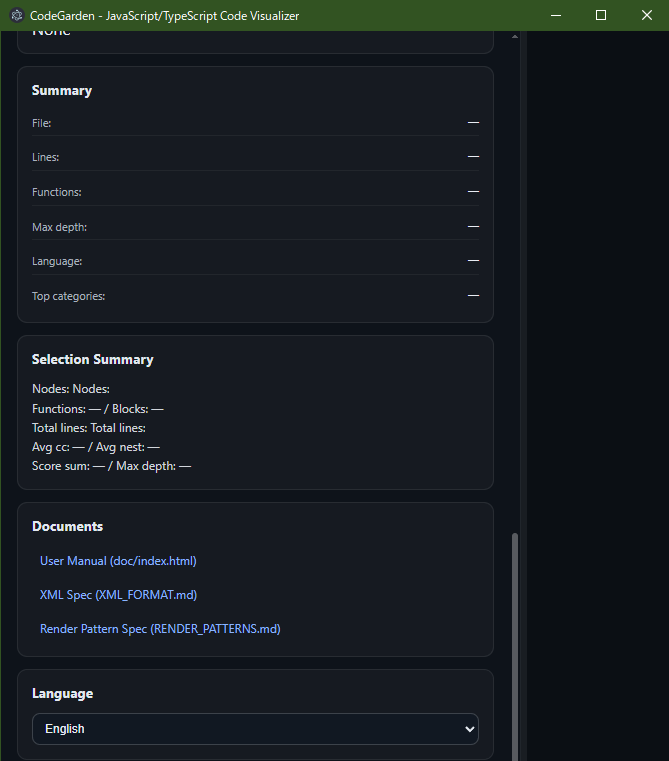
Task: Click the Documents panel heading
Action: coord(67,526)
